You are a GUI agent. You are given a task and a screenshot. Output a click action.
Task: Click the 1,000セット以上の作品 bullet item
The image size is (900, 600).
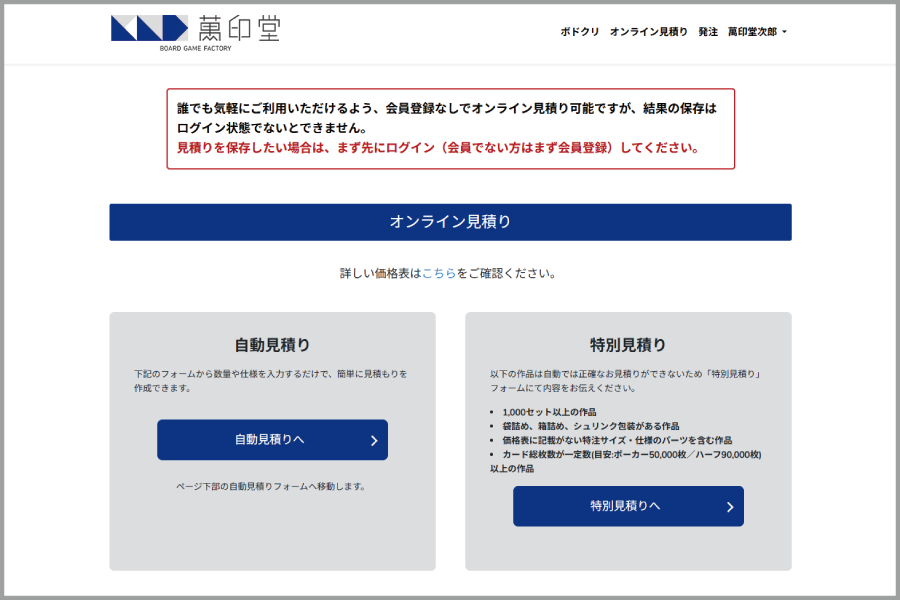click(x=550, y=412)
